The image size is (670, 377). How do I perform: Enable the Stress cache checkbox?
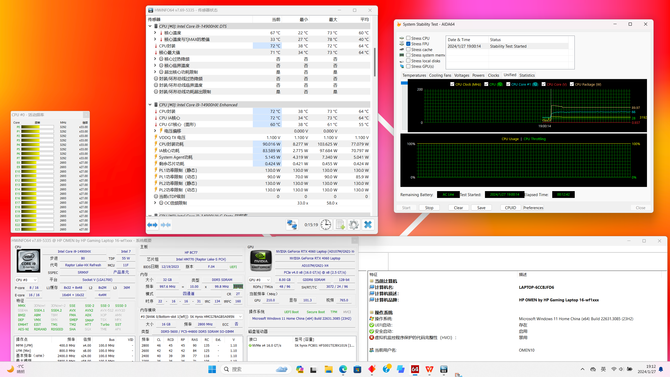[x=408, y=50]
